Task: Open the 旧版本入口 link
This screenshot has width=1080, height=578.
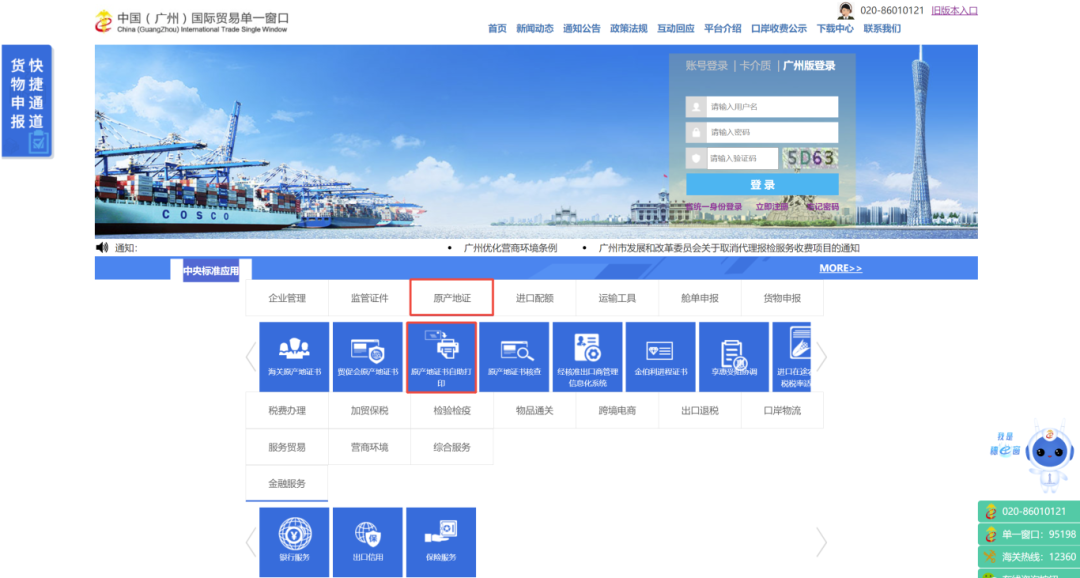Action: [x=954, y=10]
